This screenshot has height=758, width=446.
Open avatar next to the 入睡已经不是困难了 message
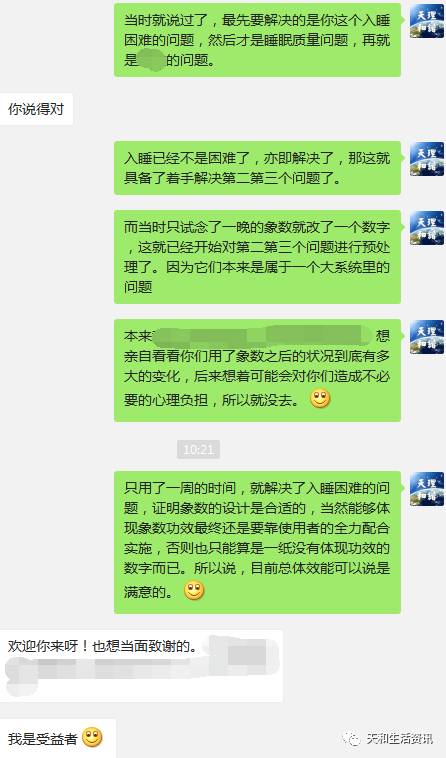pyautogui.click(x=427, y=159)
